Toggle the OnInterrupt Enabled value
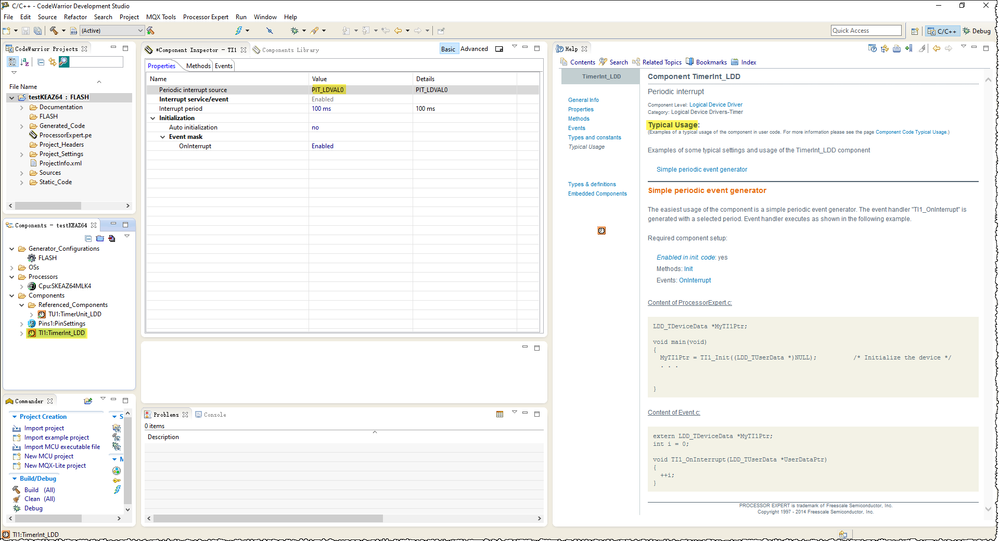Screen dimensions: 999x541 point(322,146)
